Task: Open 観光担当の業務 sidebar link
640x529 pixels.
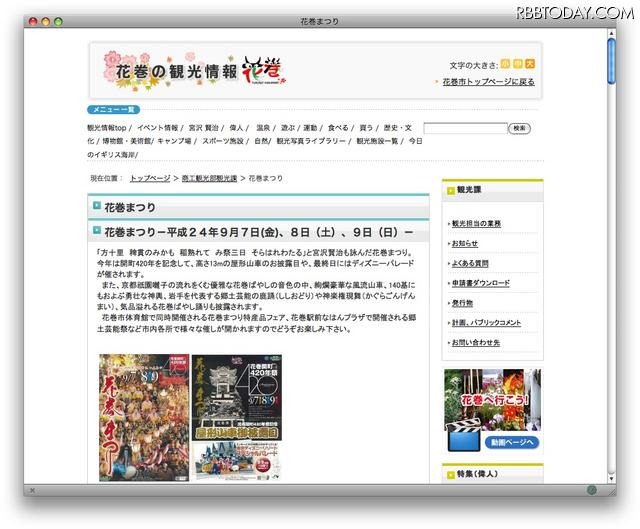Action: pos(476,224)
